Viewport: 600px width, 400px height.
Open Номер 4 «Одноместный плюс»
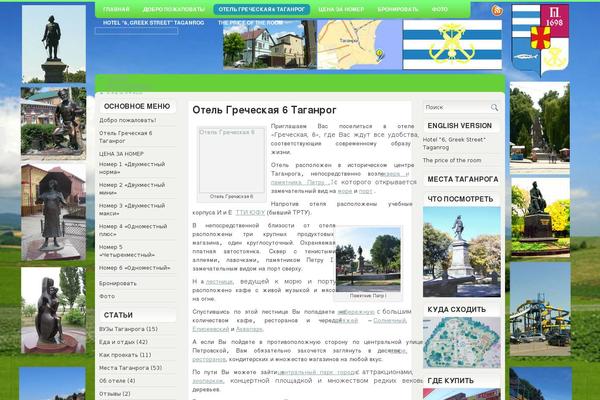coord(133,230)
